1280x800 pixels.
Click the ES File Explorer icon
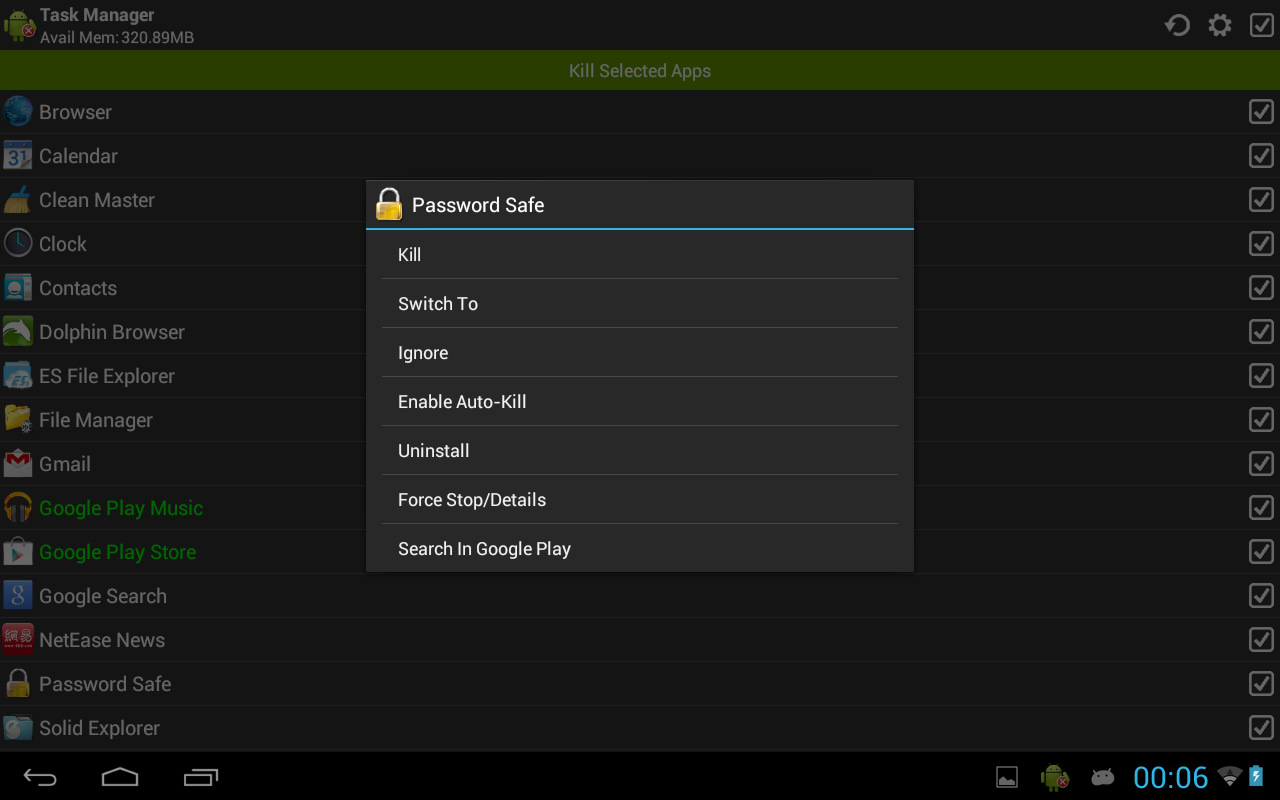(18, 376)
